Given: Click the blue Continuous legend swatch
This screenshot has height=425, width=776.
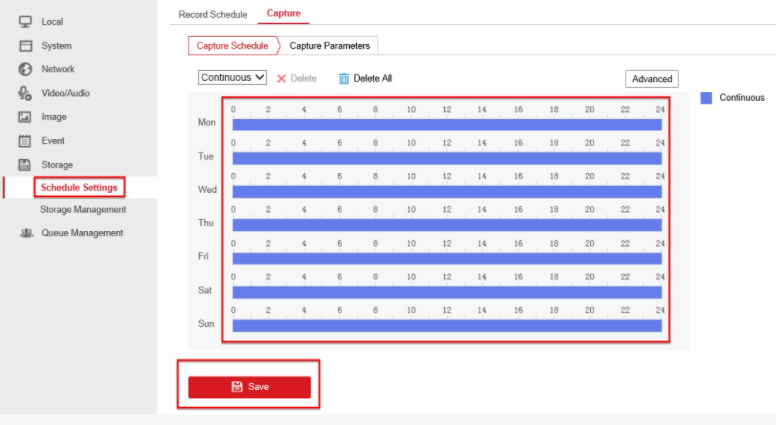Looking at the screenshot, I should click(x=706, y=98).
